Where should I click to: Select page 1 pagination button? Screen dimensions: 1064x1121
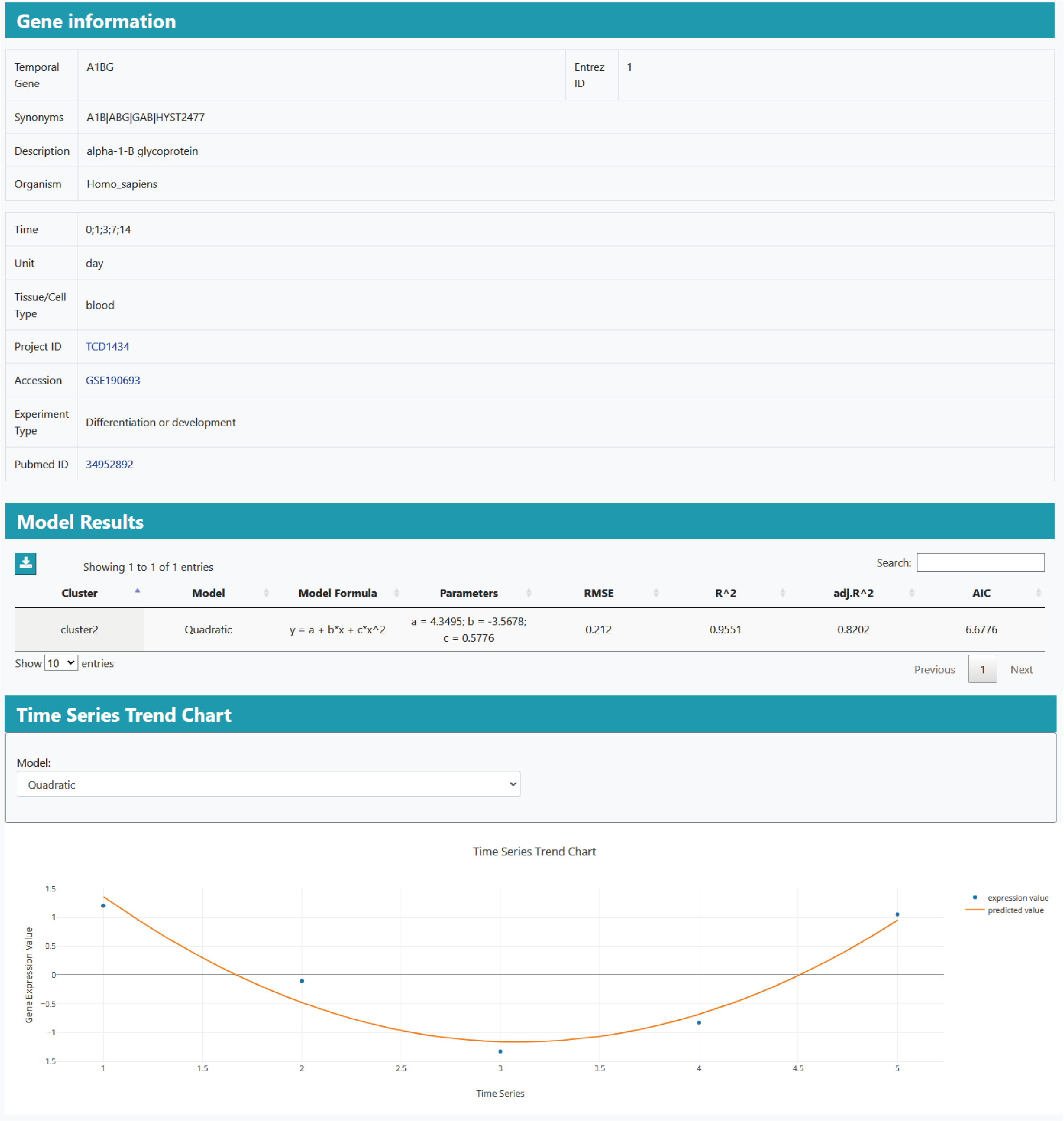click(982, 670)
